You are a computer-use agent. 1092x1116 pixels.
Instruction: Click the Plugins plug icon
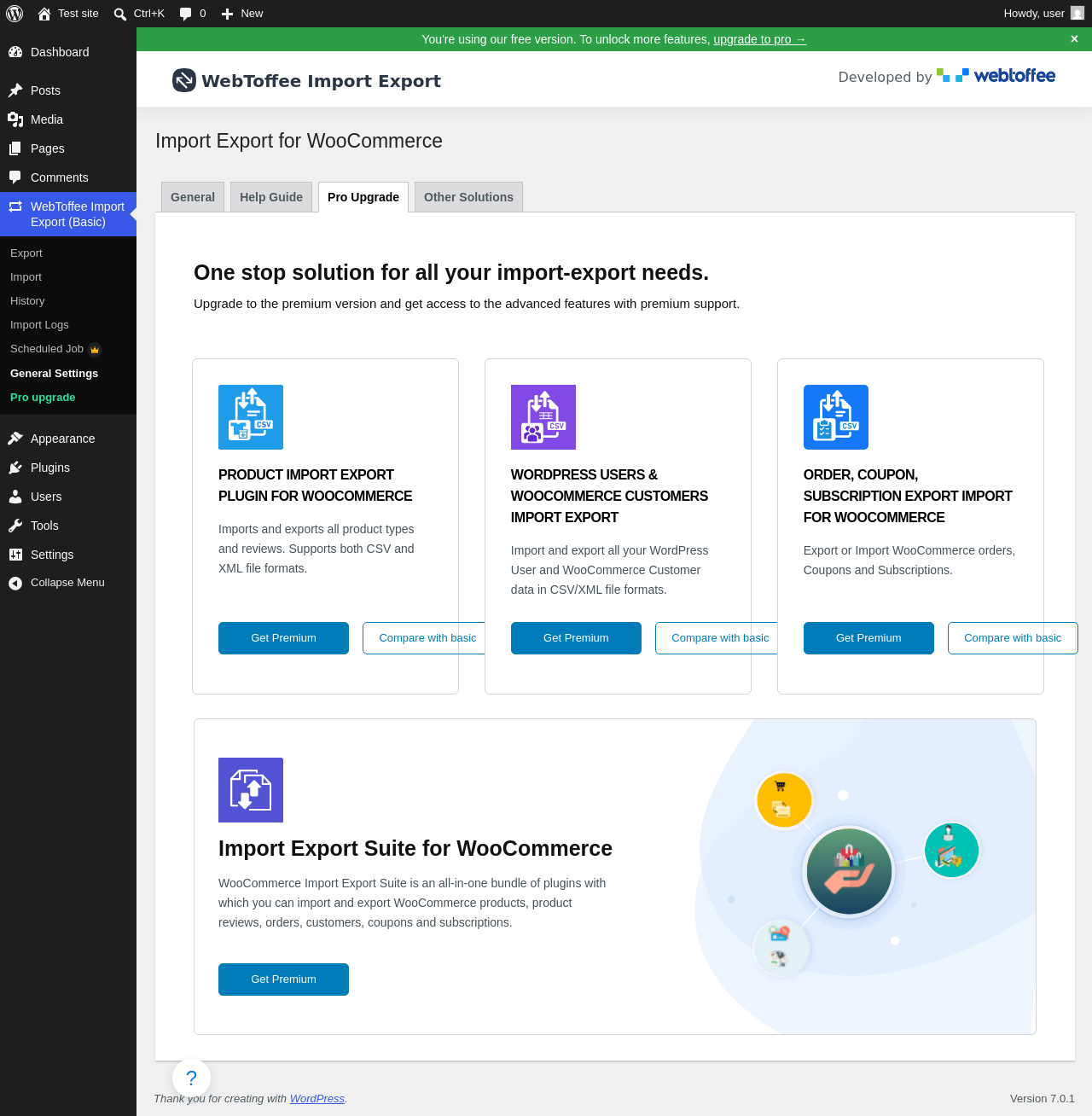(15, 468)
